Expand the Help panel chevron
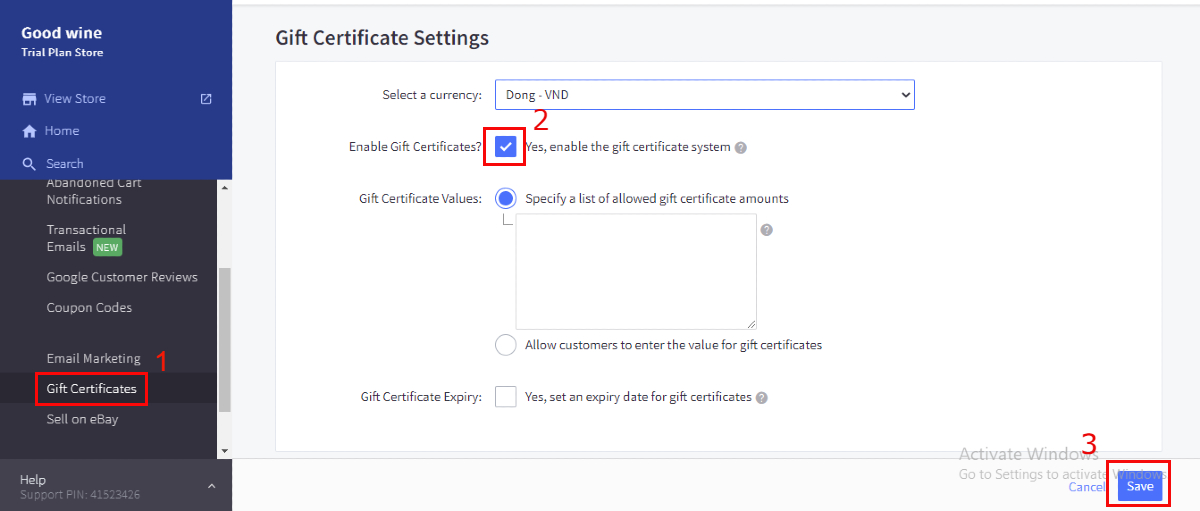The width and height of the screenshot is (1200, 511). [x=212, y=486]
